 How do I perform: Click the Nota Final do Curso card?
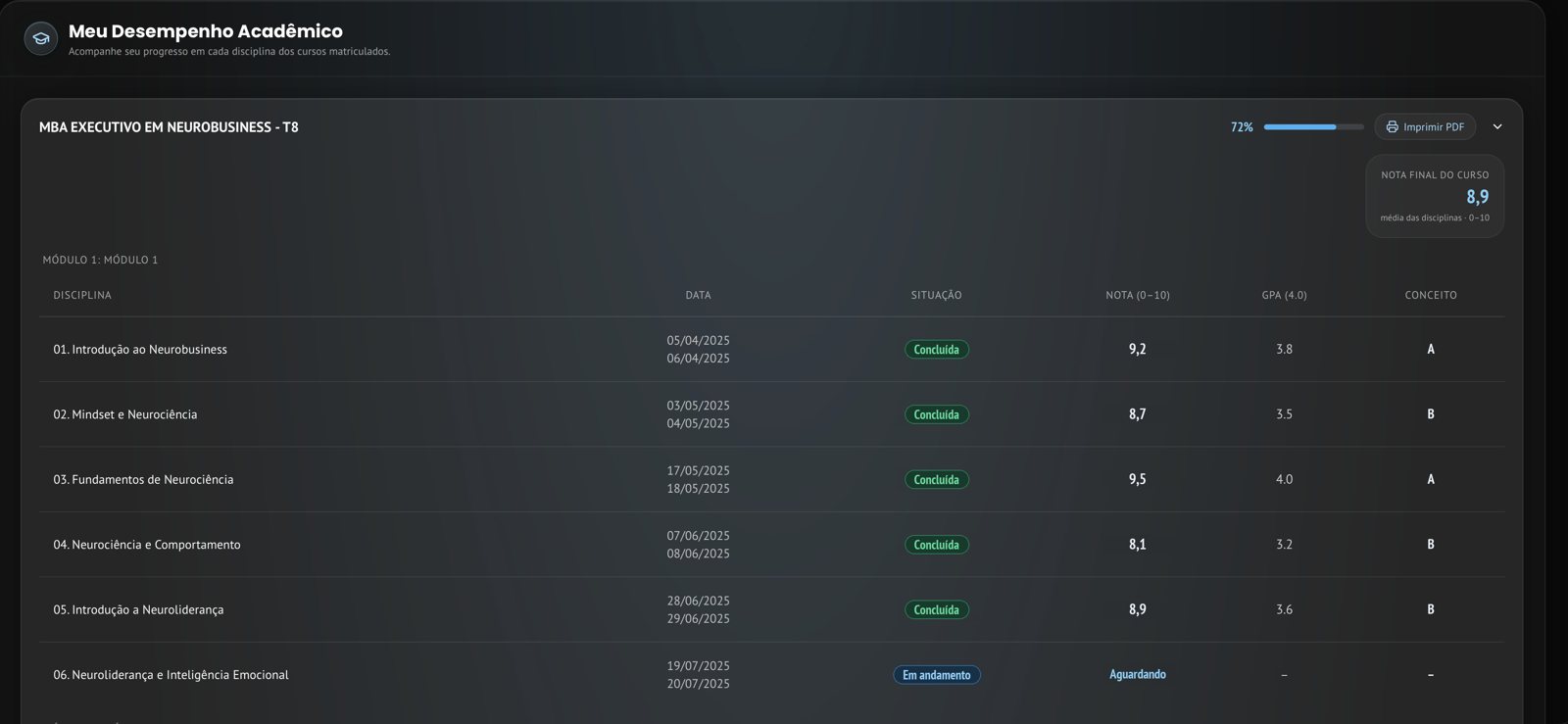(x=1435, y=196)
